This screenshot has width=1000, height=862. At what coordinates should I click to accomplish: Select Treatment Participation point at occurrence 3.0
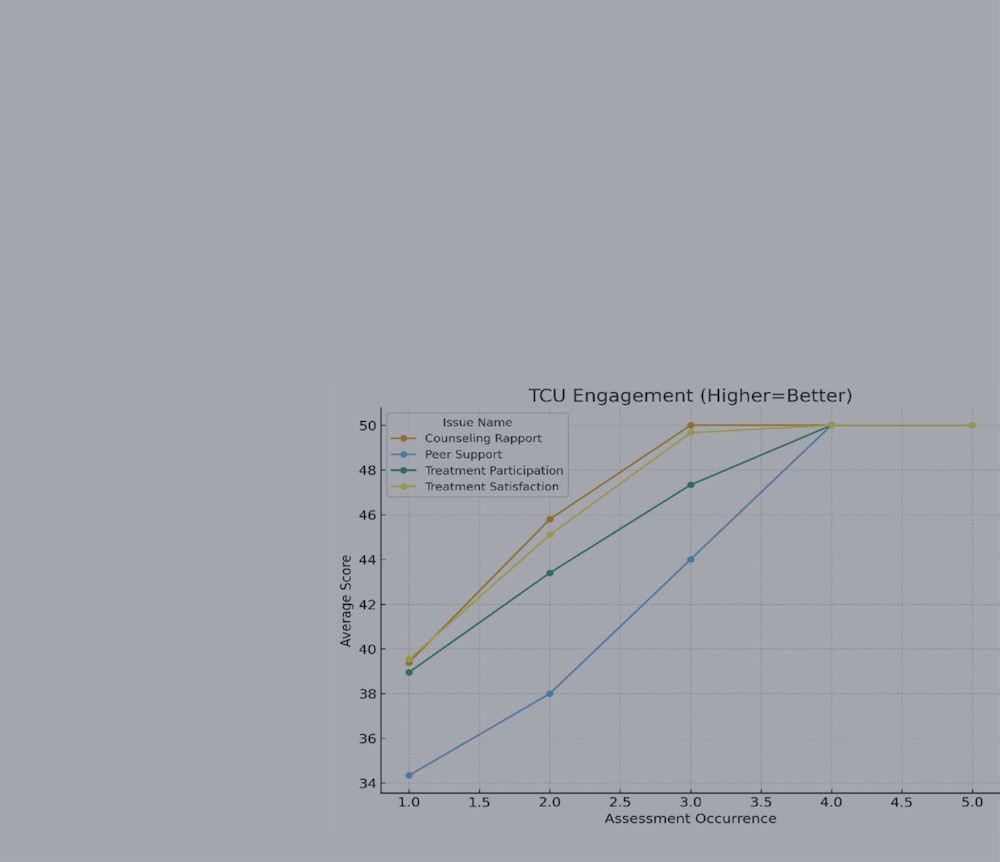tap(691, 485)
